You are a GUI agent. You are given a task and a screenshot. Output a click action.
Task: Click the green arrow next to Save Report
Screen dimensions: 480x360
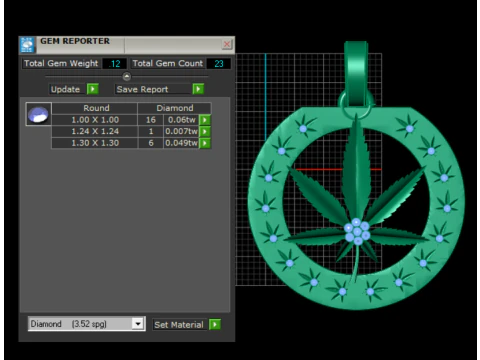pos(198,89)
